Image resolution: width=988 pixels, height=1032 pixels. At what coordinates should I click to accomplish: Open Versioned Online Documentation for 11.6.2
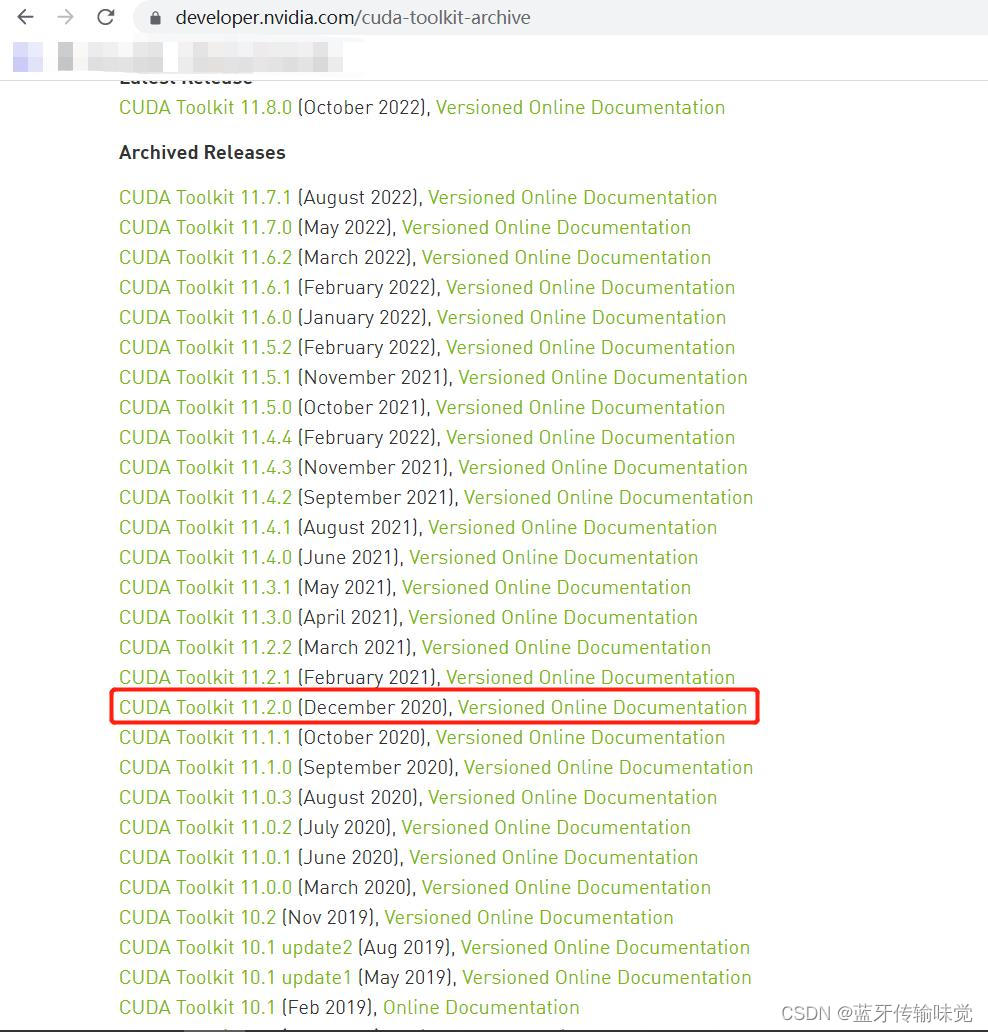[x=567, y=257]
